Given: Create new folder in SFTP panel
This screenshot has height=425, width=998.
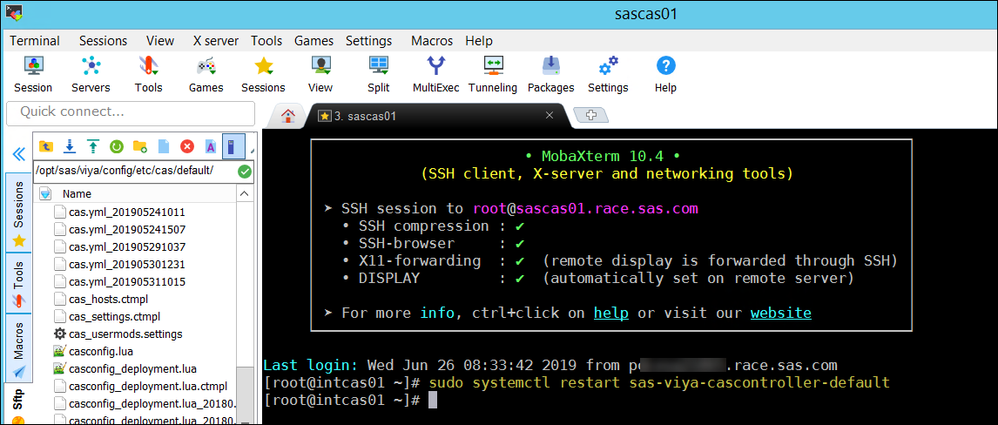Looking at the screenshot, I should [140, 147].
